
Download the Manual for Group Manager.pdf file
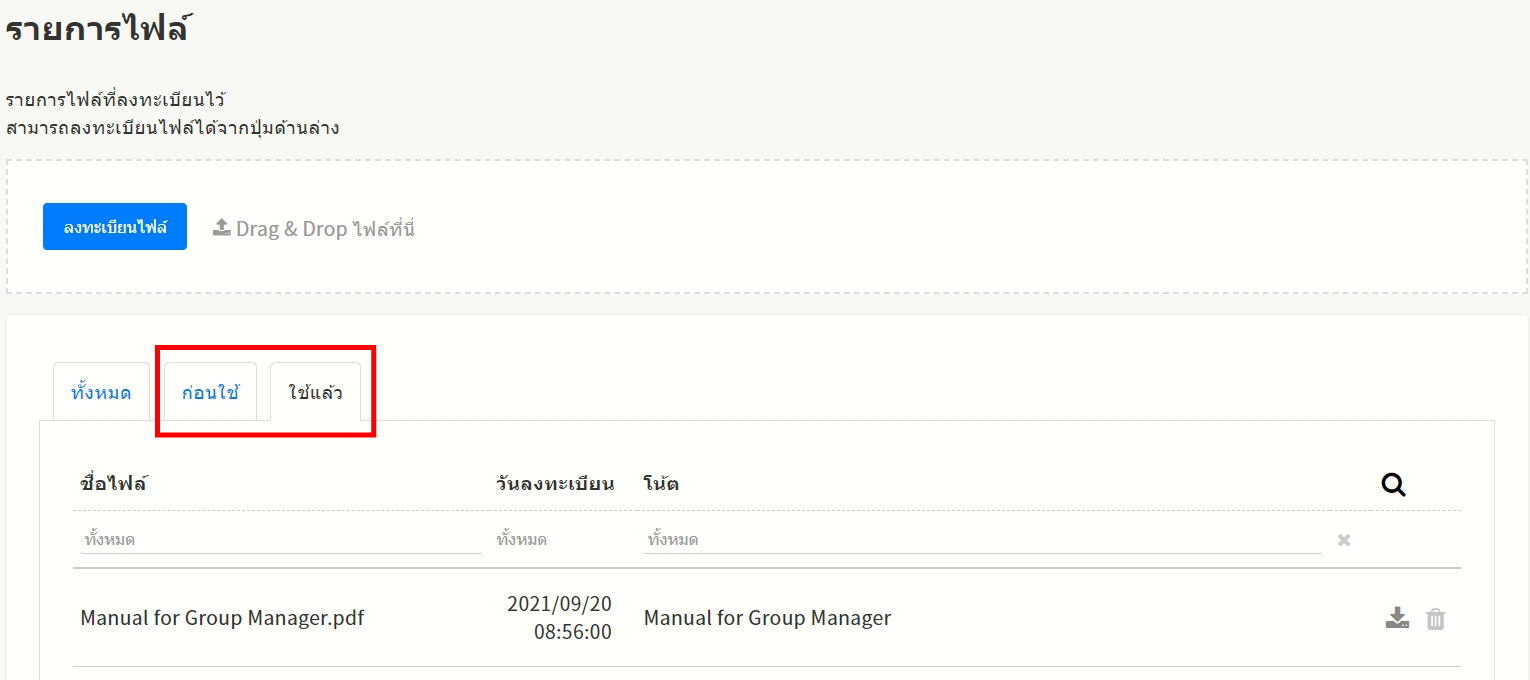tap(1397, 618)
